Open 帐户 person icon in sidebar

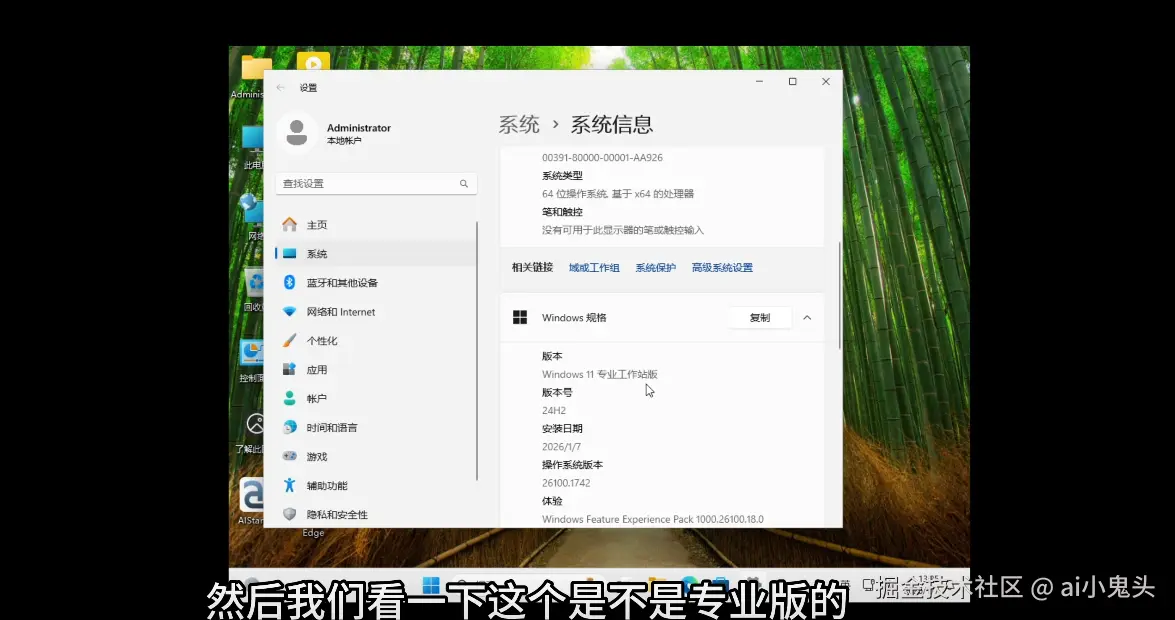coord(289,398)
